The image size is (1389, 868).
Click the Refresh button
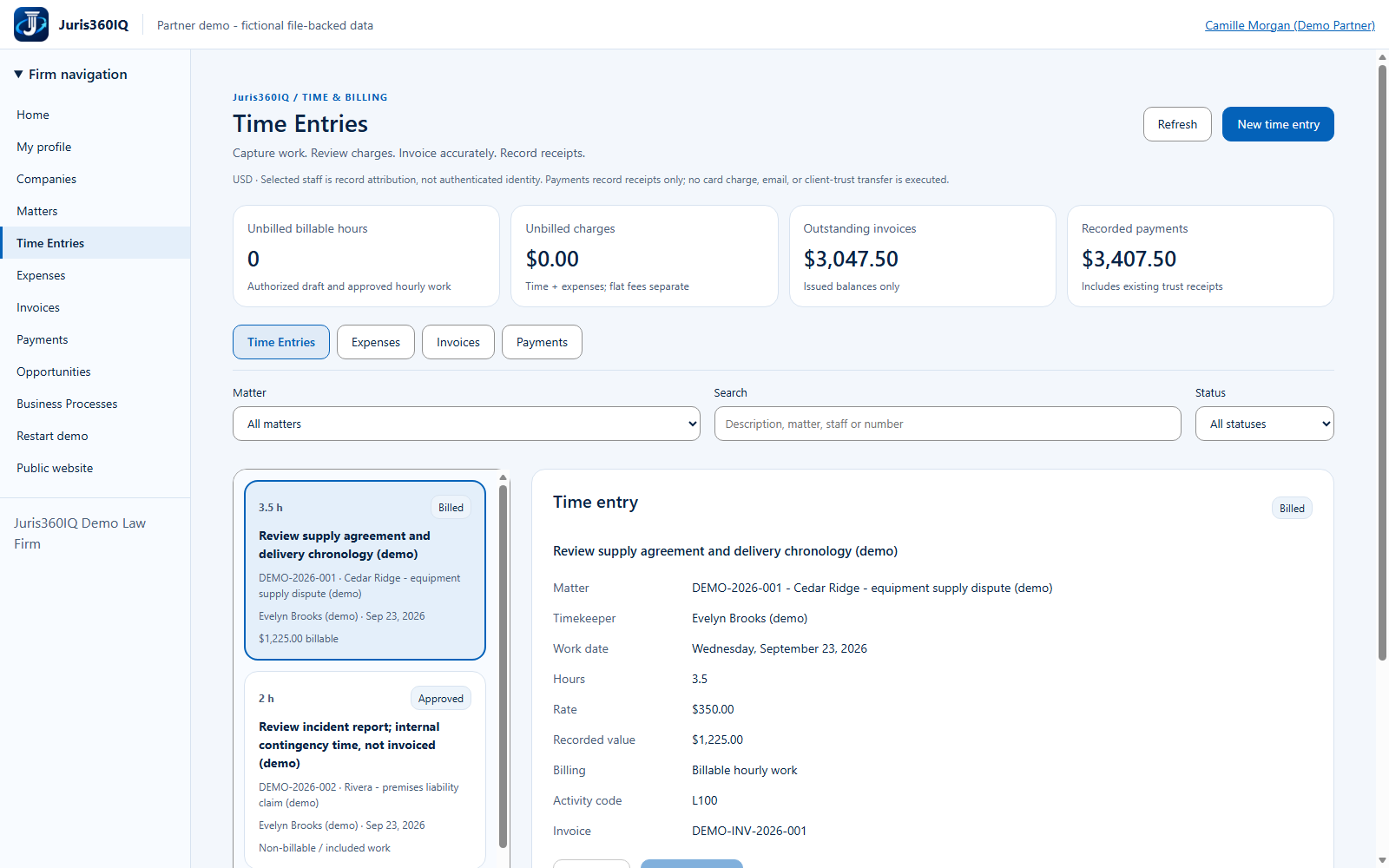(x=1177, y=124)
